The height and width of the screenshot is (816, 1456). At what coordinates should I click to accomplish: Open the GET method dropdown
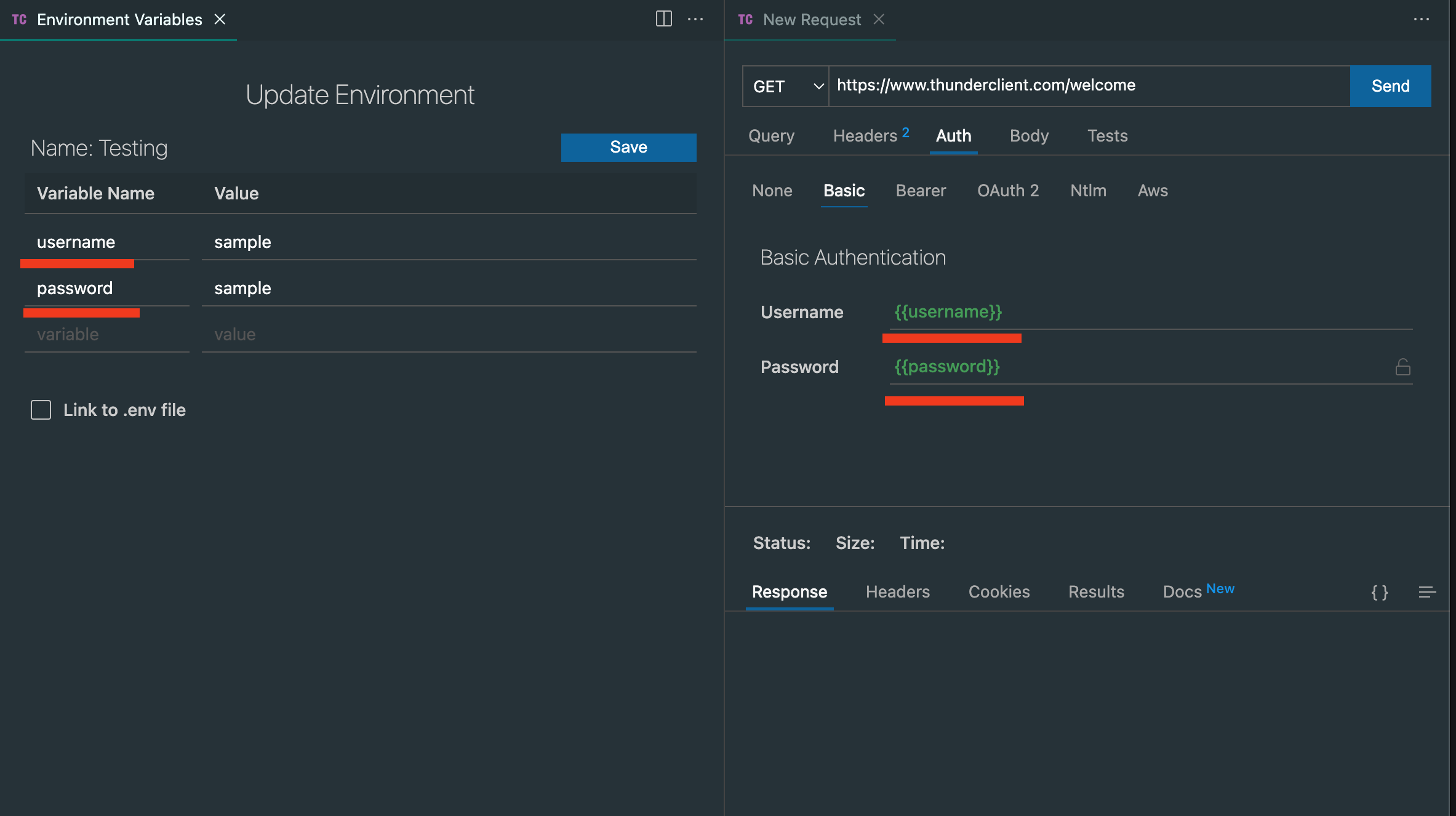click(786, 86)
